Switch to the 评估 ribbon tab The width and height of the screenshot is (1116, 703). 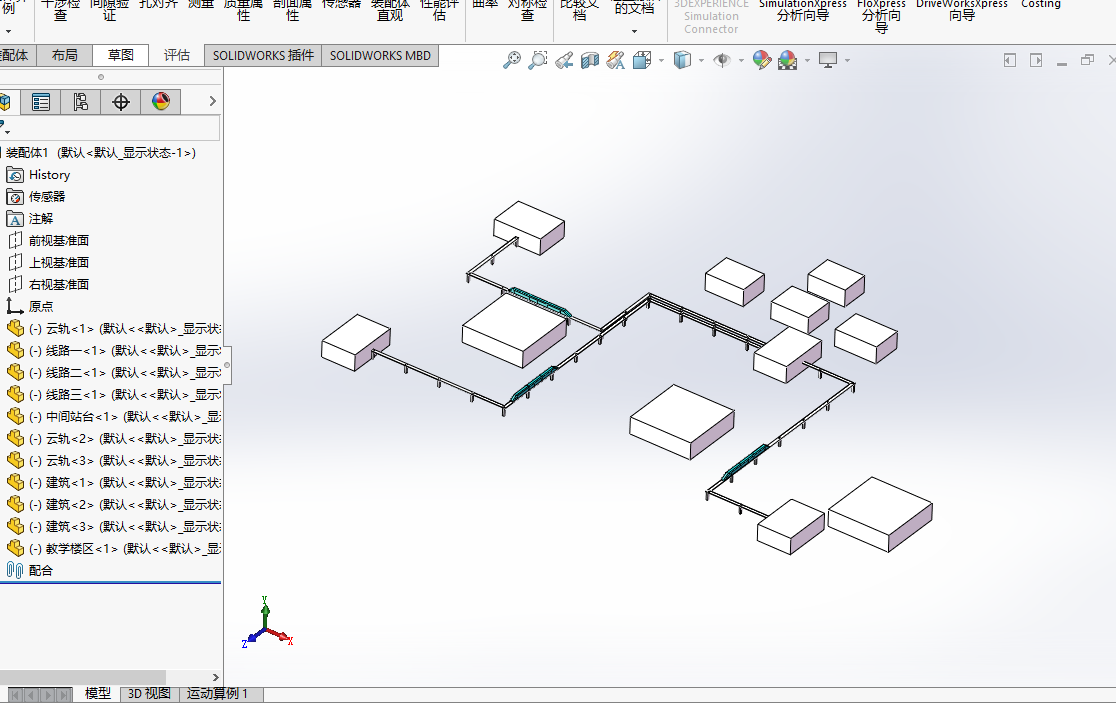(x=177, y=56)
